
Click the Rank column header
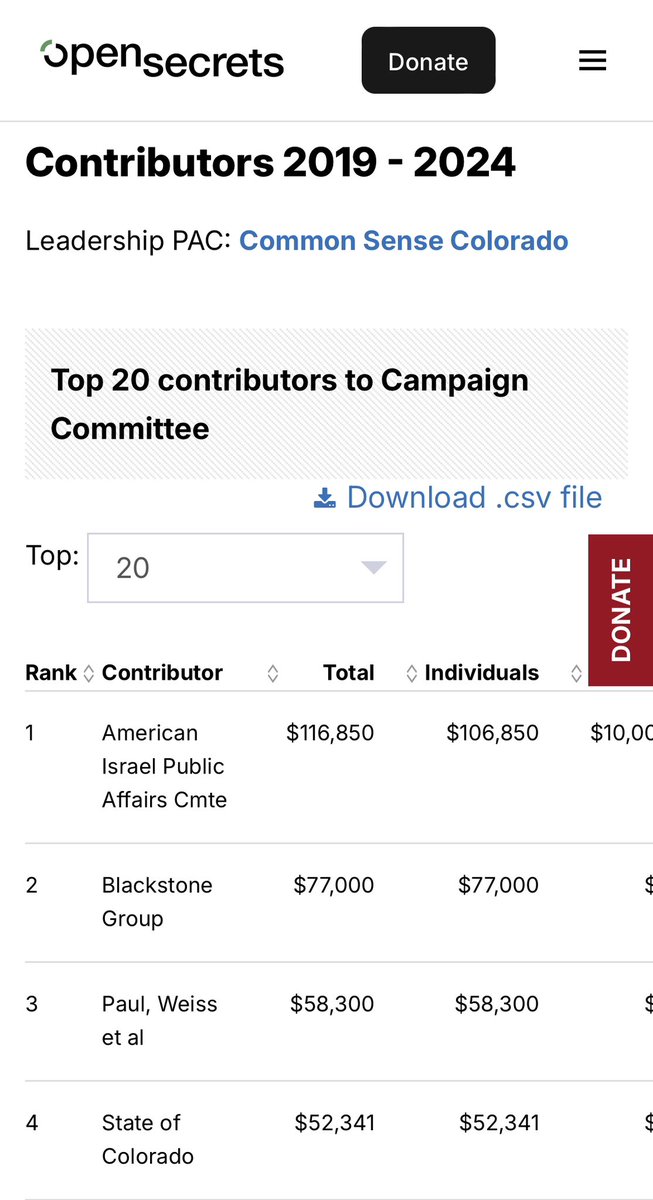[x=50, y=673]
